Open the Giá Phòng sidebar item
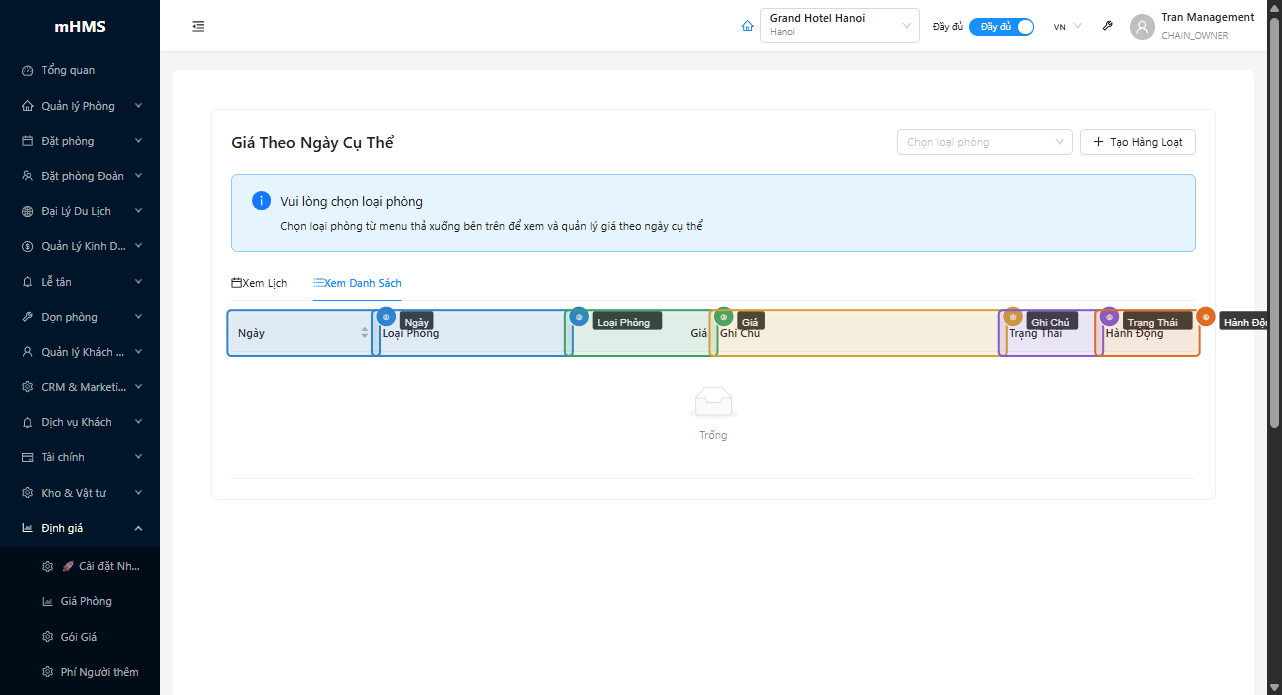Image resolution: width=1282 pixels, height=695 pixels. coord(86,601)
